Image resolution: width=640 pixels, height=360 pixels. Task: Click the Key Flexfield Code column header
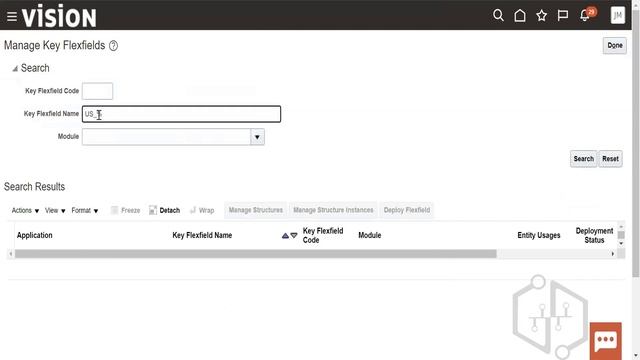point(323,236)
